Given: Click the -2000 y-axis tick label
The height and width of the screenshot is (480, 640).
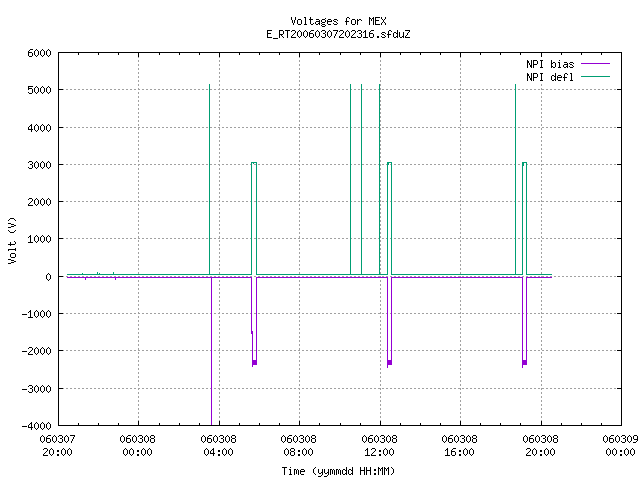Looking at the screenshot, I should point(37,351).
